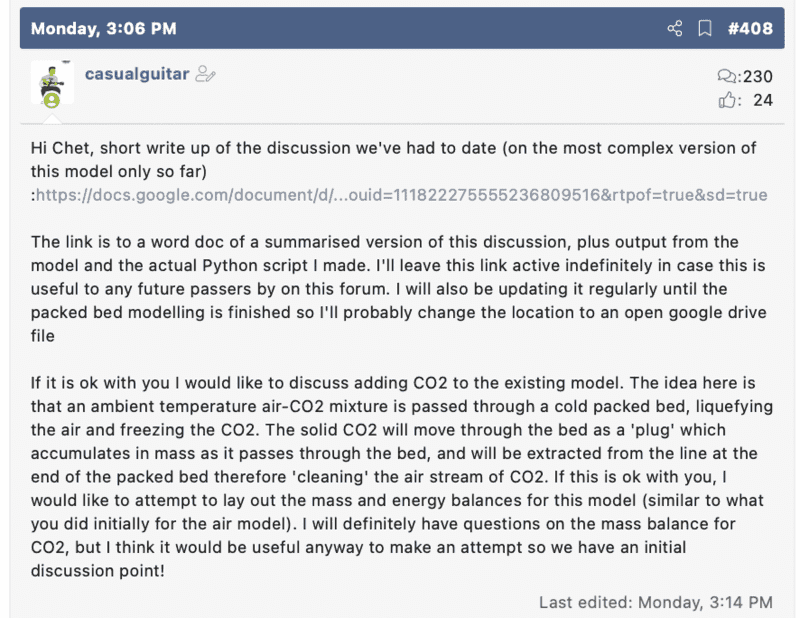The image size is (800, 618).
Task: Click the reaction score number 24
Action: [x=762, y=100]
